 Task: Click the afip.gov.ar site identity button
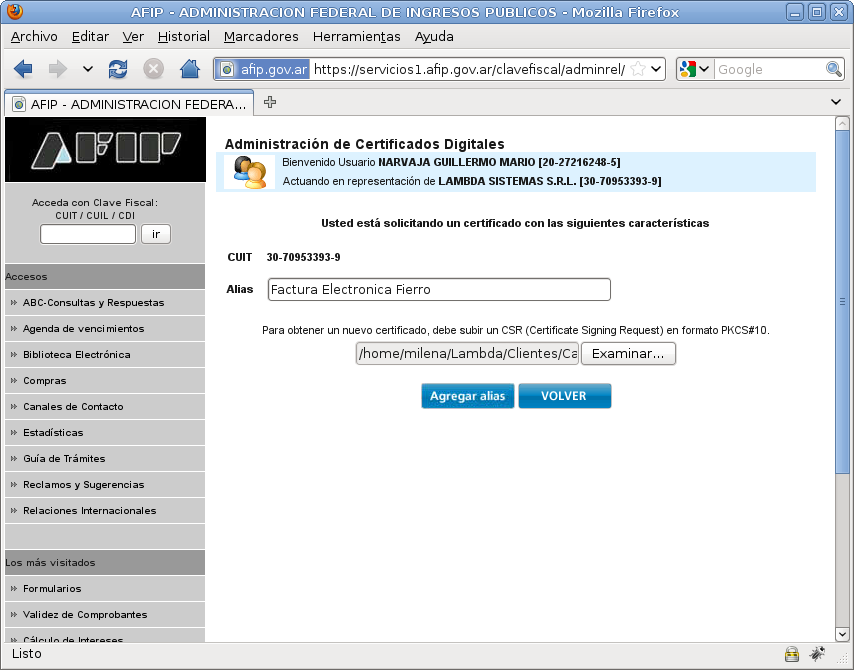pyautogui.click(x=263, y=69)
